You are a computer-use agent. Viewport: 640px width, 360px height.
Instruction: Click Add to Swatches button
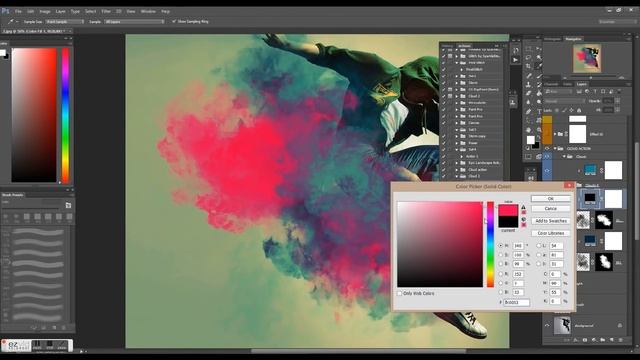(551, 221)
